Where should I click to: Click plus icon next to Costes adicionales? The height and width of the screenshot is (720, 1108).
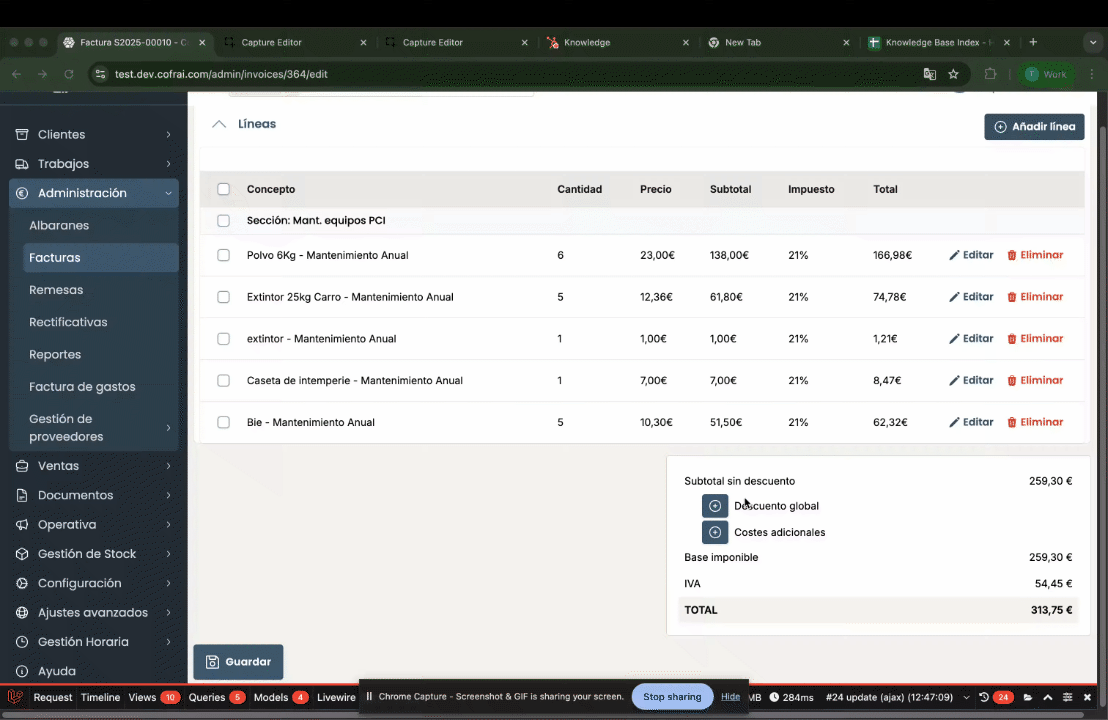[715, 532]
